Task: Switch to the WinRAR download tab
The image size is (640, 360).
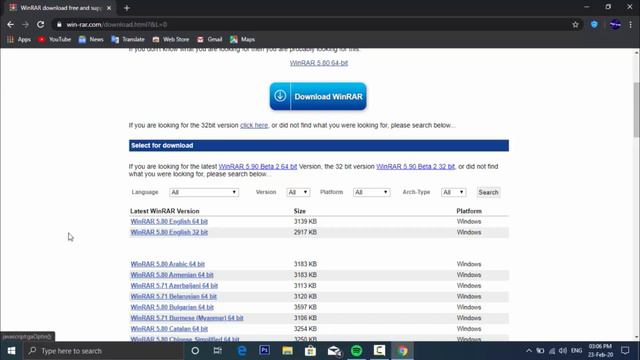Action: click(x=60, y=8)
